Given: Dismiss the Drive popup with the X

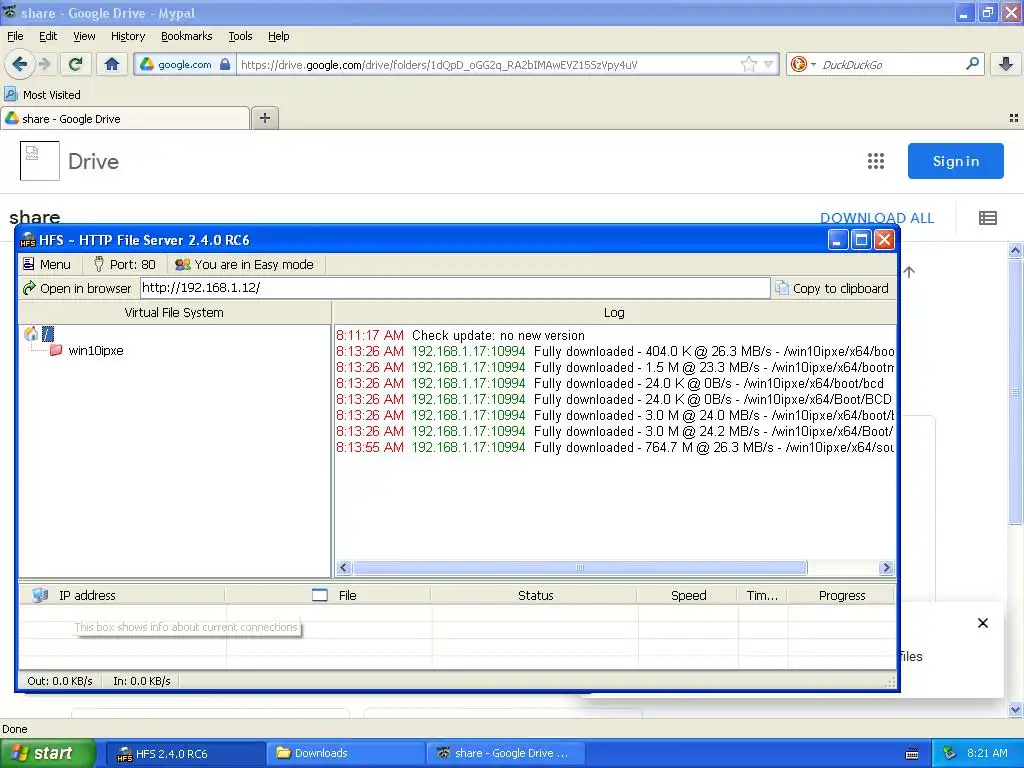Looking at the screenshot, I should [x=983, y=623].
